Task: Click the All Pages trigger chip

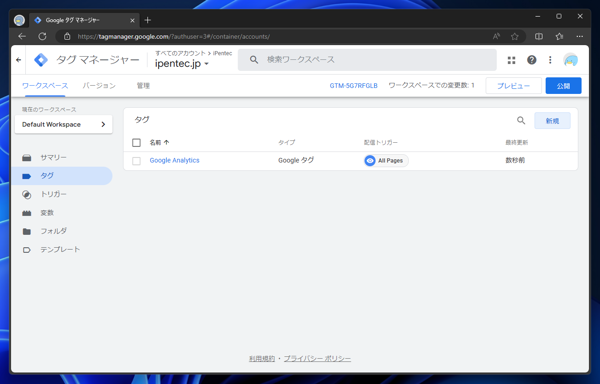Action: 386,161
